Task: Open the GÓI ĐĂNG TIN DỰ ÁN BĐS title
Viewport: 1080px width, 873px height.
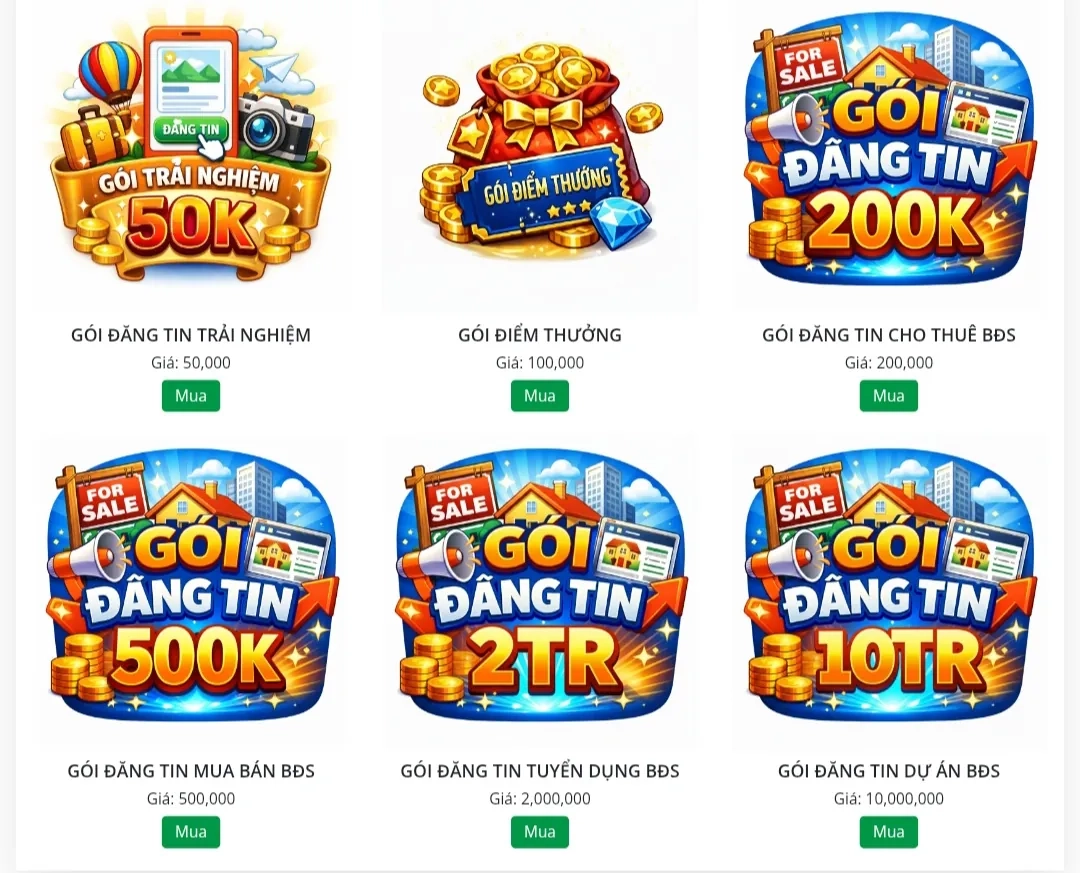Action: point(889,770)
